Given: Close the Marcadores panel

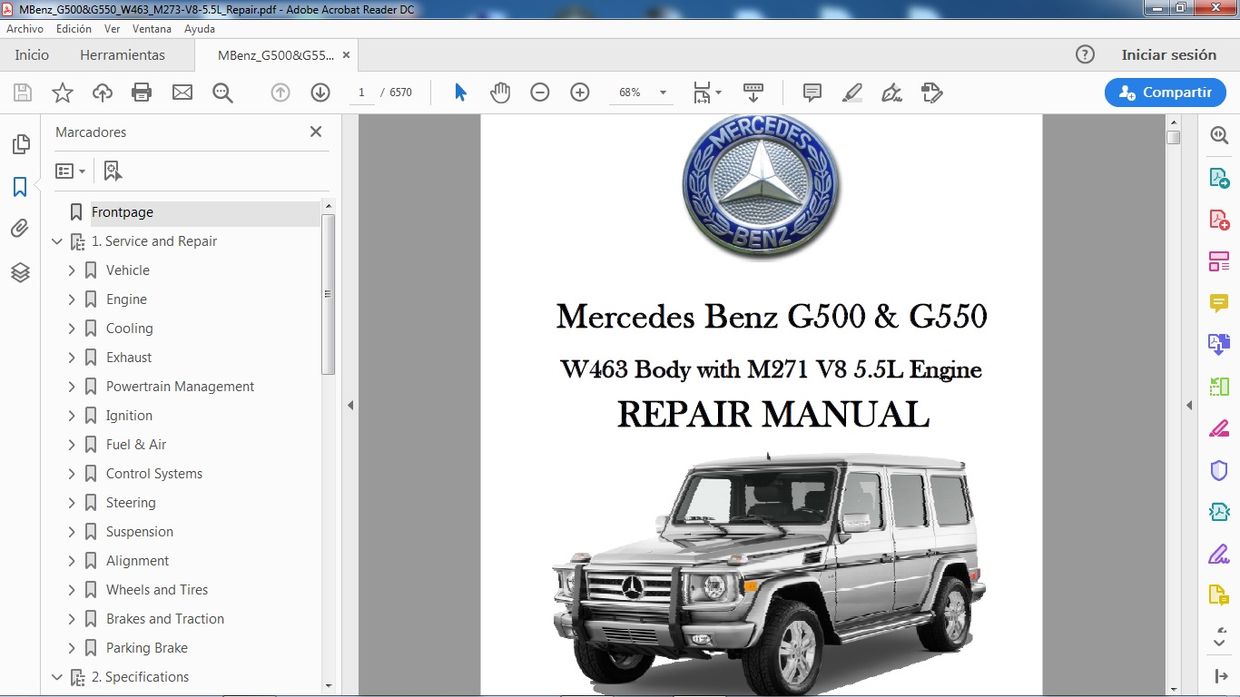Looking at the screenshot, I should click(x=315, y=131).
